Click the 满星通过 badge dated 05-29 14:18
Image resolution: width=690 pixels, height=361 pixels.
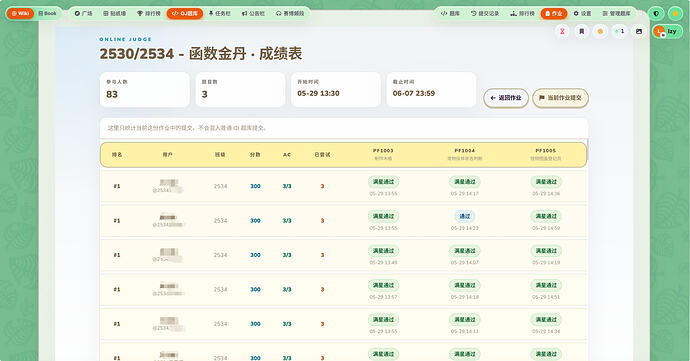[465, 285]
